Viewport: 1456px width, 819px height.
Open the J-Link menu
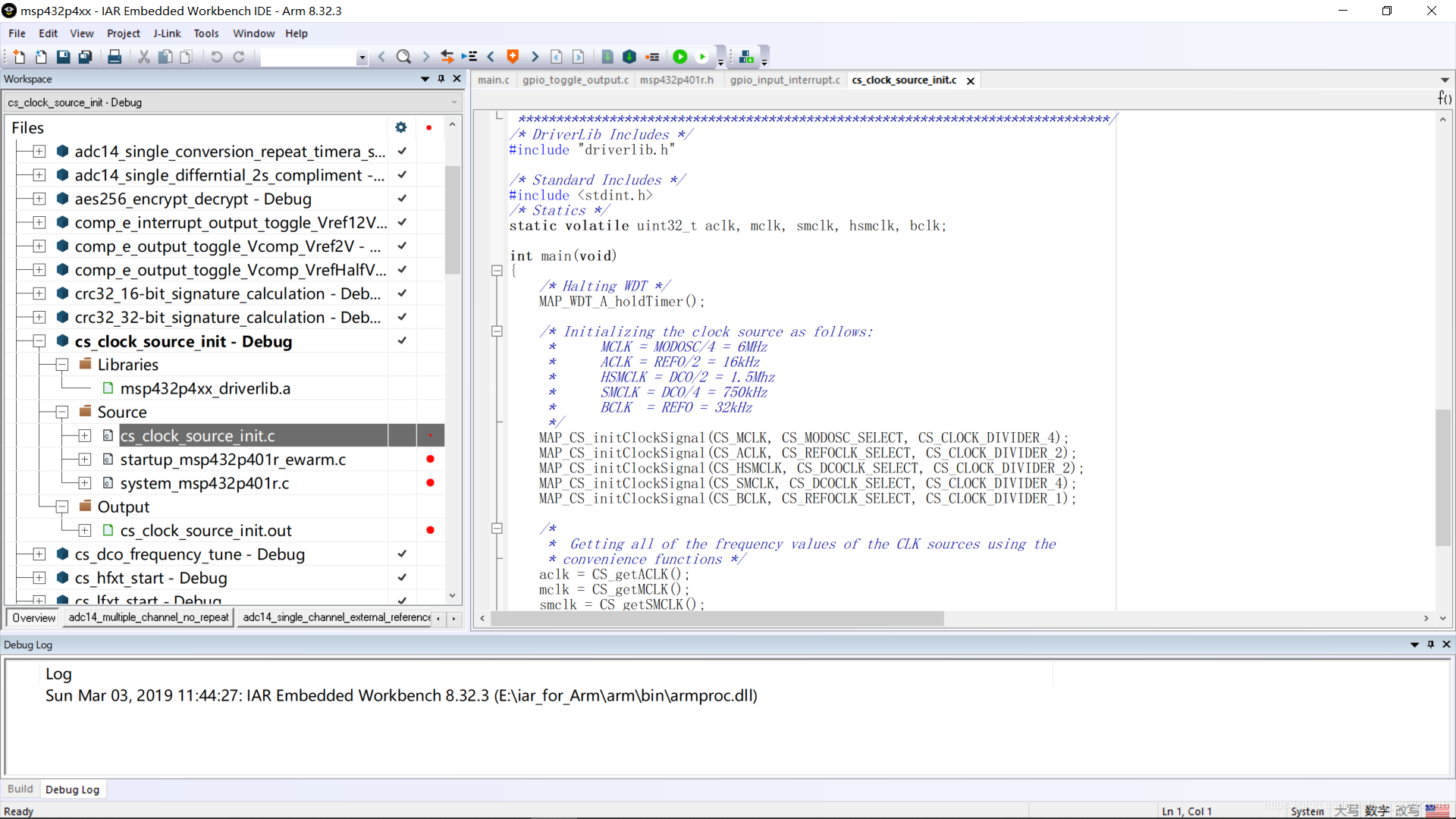click(x=167, y=33)
